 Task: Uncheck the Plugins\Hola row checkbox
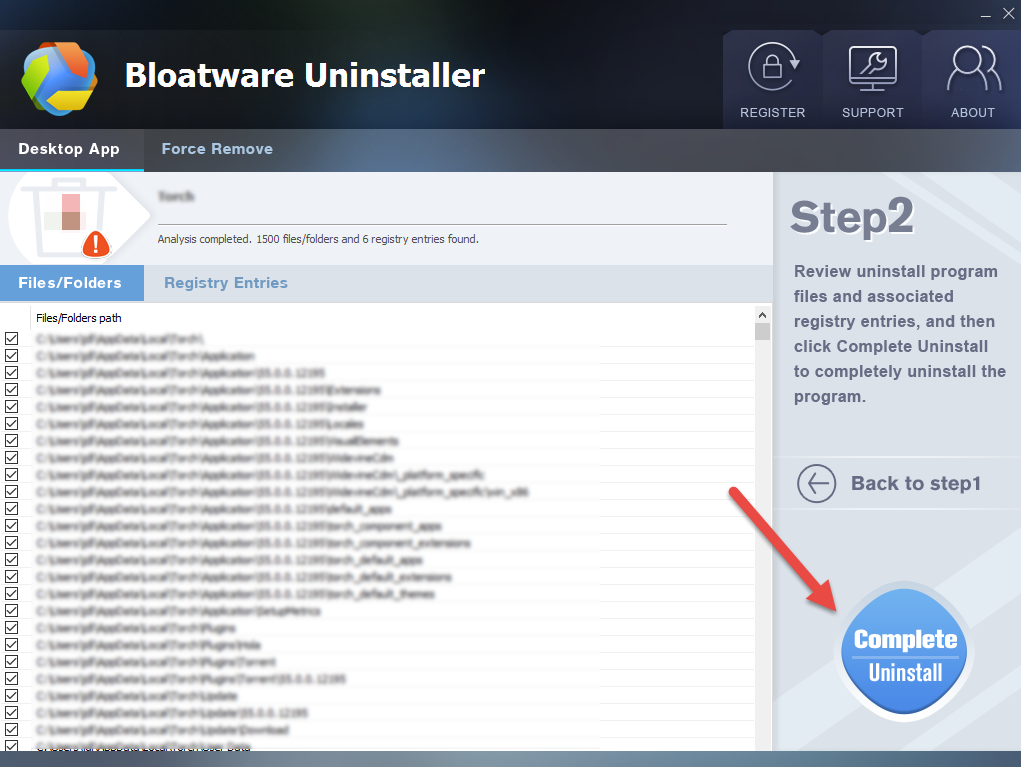click(12, 645)
